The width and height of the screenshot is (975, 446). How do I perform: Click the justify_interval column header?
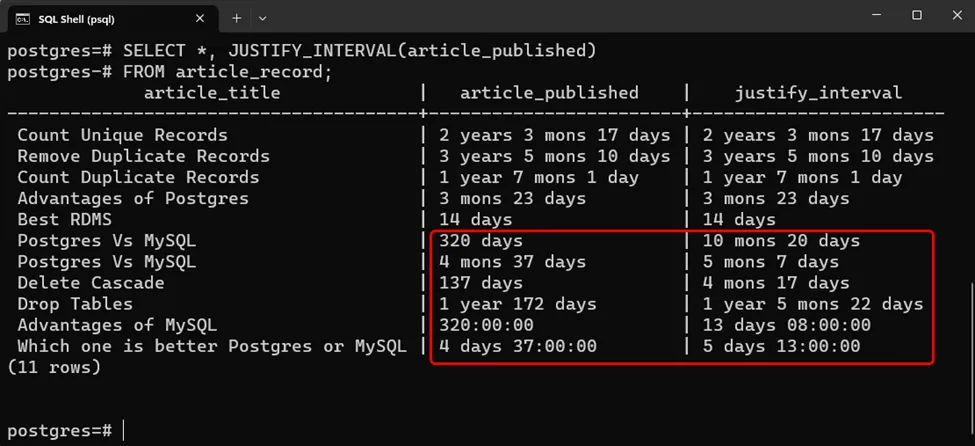[x=818, y=93]
